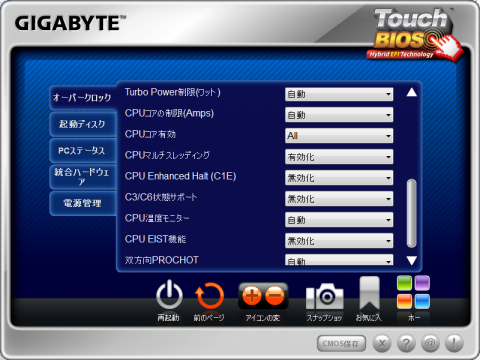The width and height of the screenshot is (480, 360).
Task: Click the round @ button
Action: pyautogui.click(x=430, y=343)
